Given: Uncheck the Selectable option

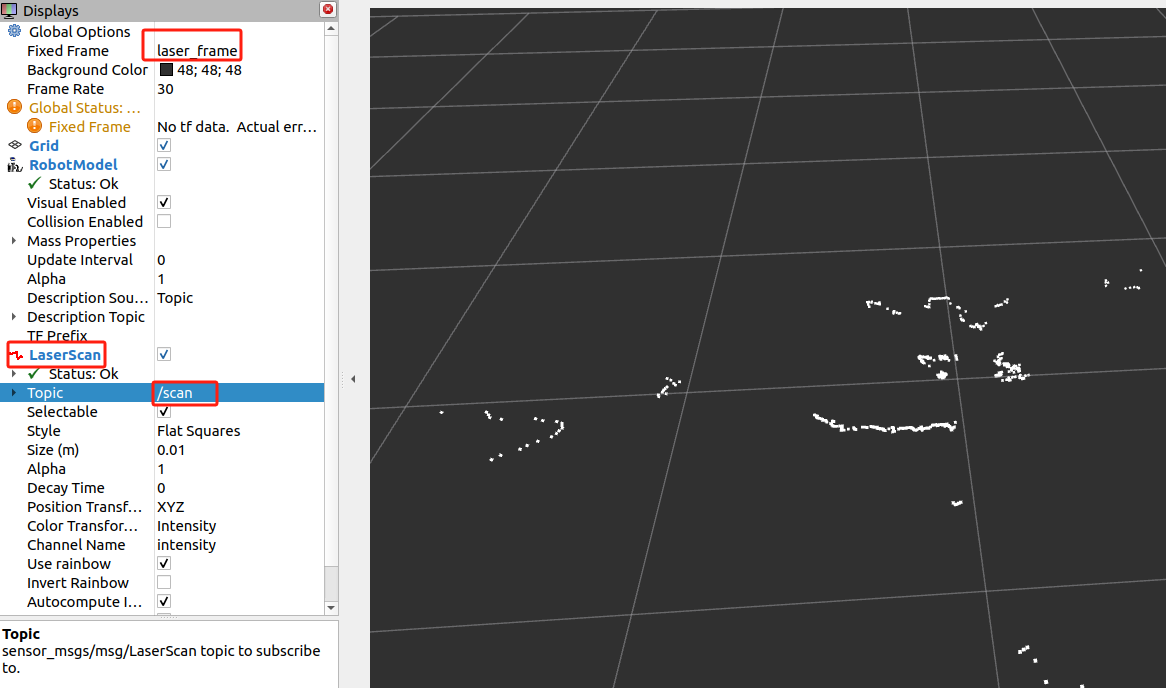Looking at the screenshot, I should 164,412.
